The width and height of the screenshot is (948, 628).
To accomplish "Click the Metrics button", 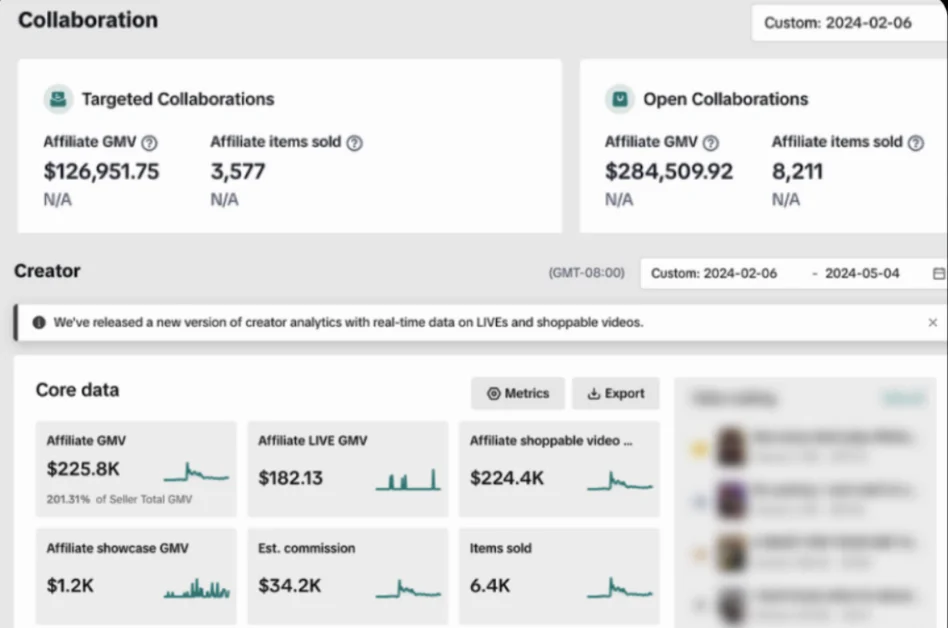I will point(518,393).
